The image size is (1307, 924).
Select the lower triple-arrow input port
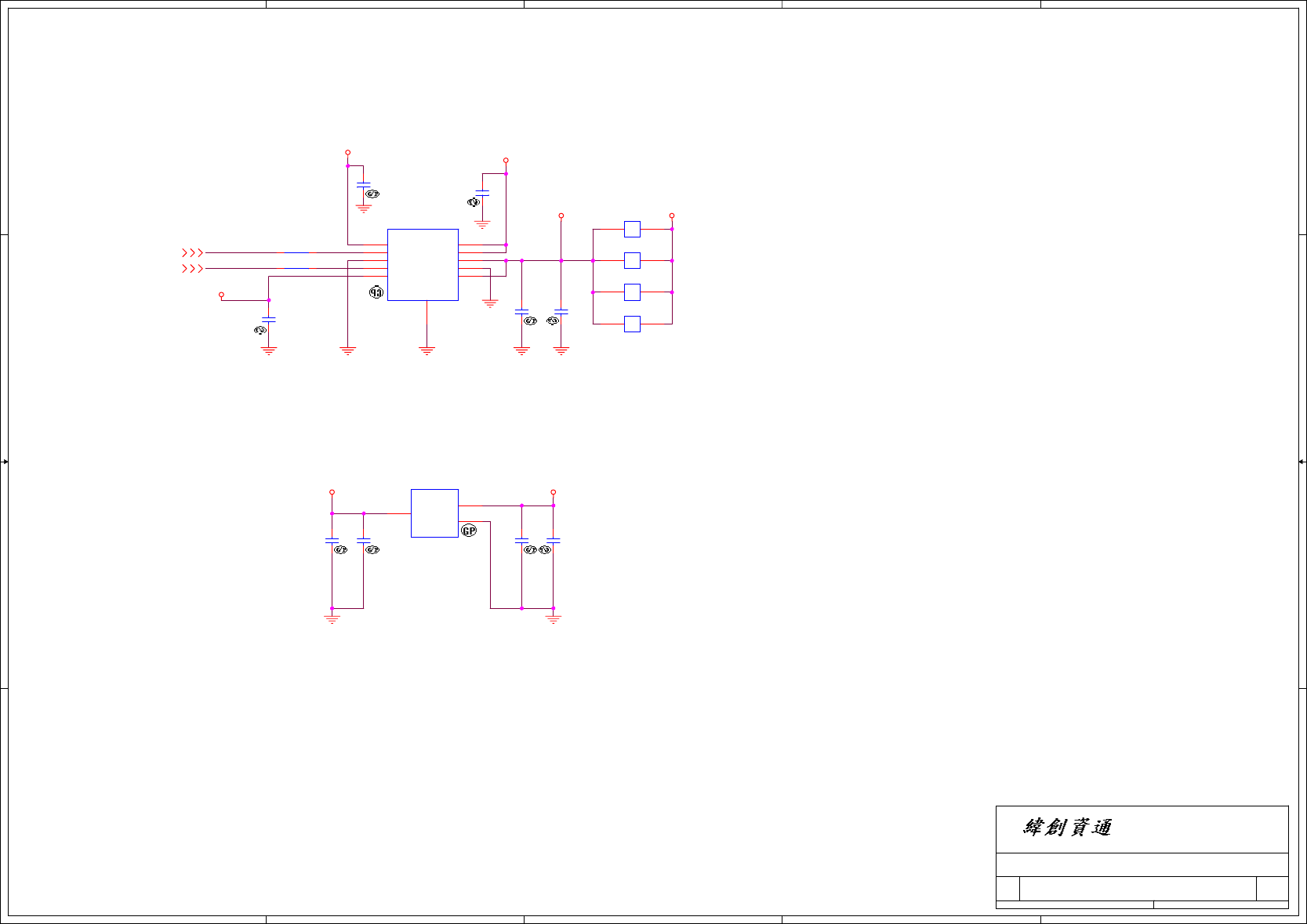(x=193, y=269)
